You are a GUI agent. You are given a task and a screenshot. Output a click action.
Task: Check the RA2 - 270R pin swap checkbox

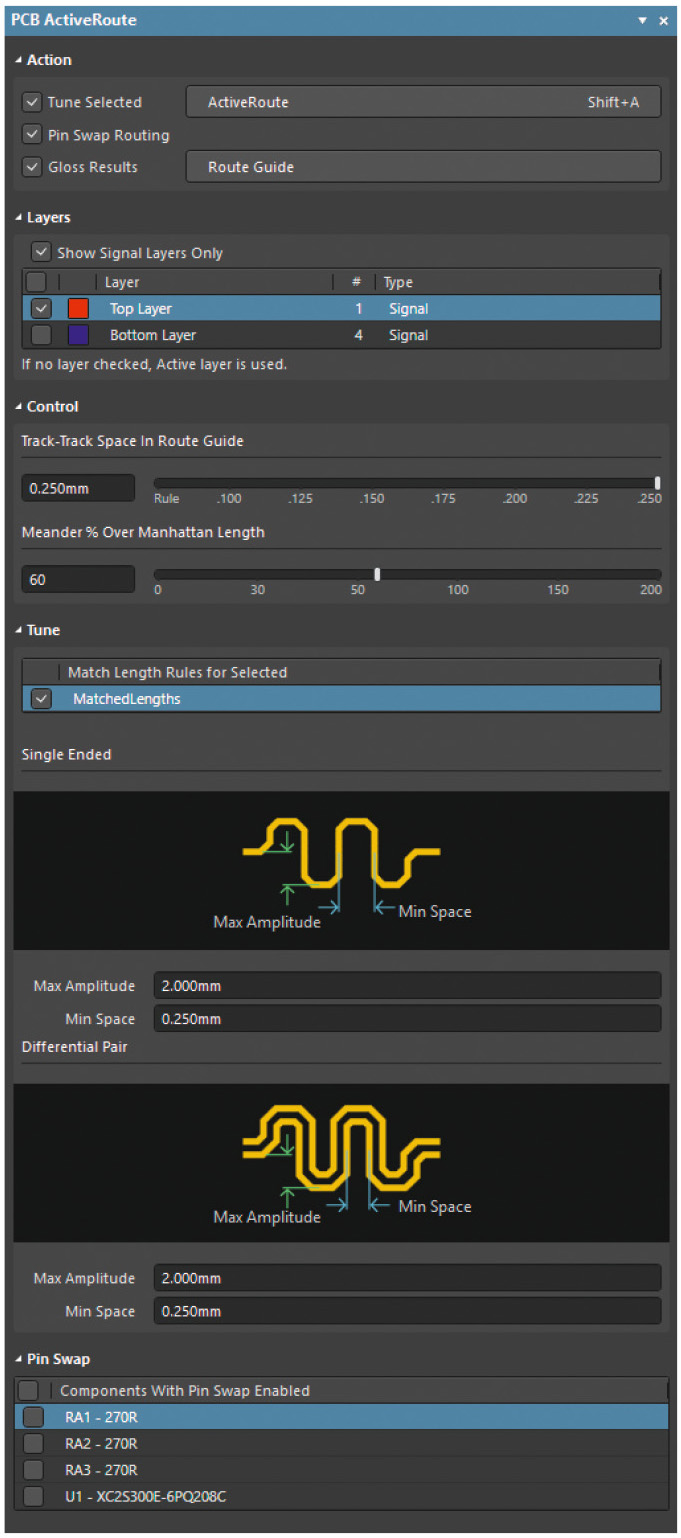pos(33,1443)
